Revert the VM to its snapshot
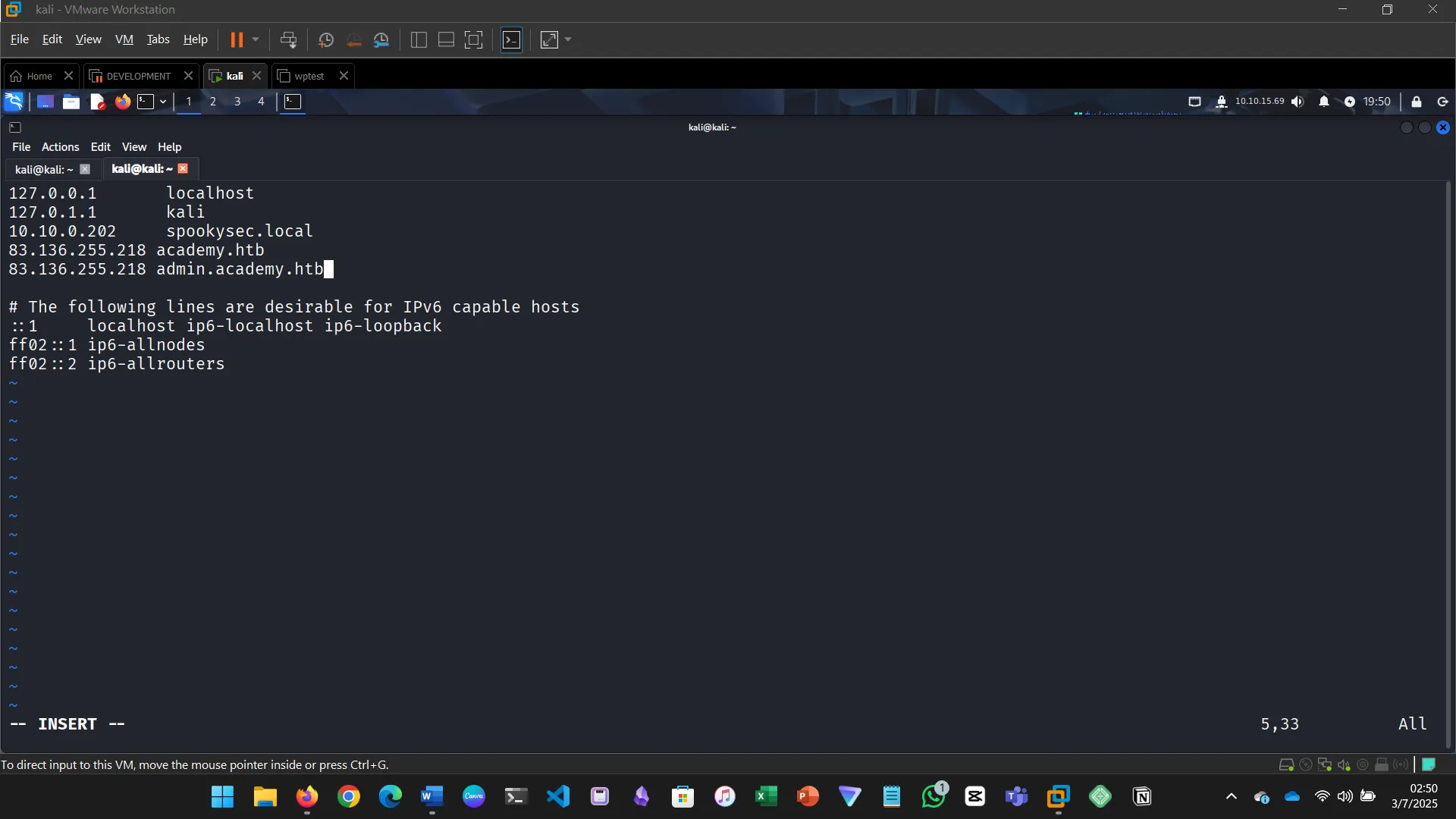This screenshot has height=819, width=1456. [x=353, y=39]
